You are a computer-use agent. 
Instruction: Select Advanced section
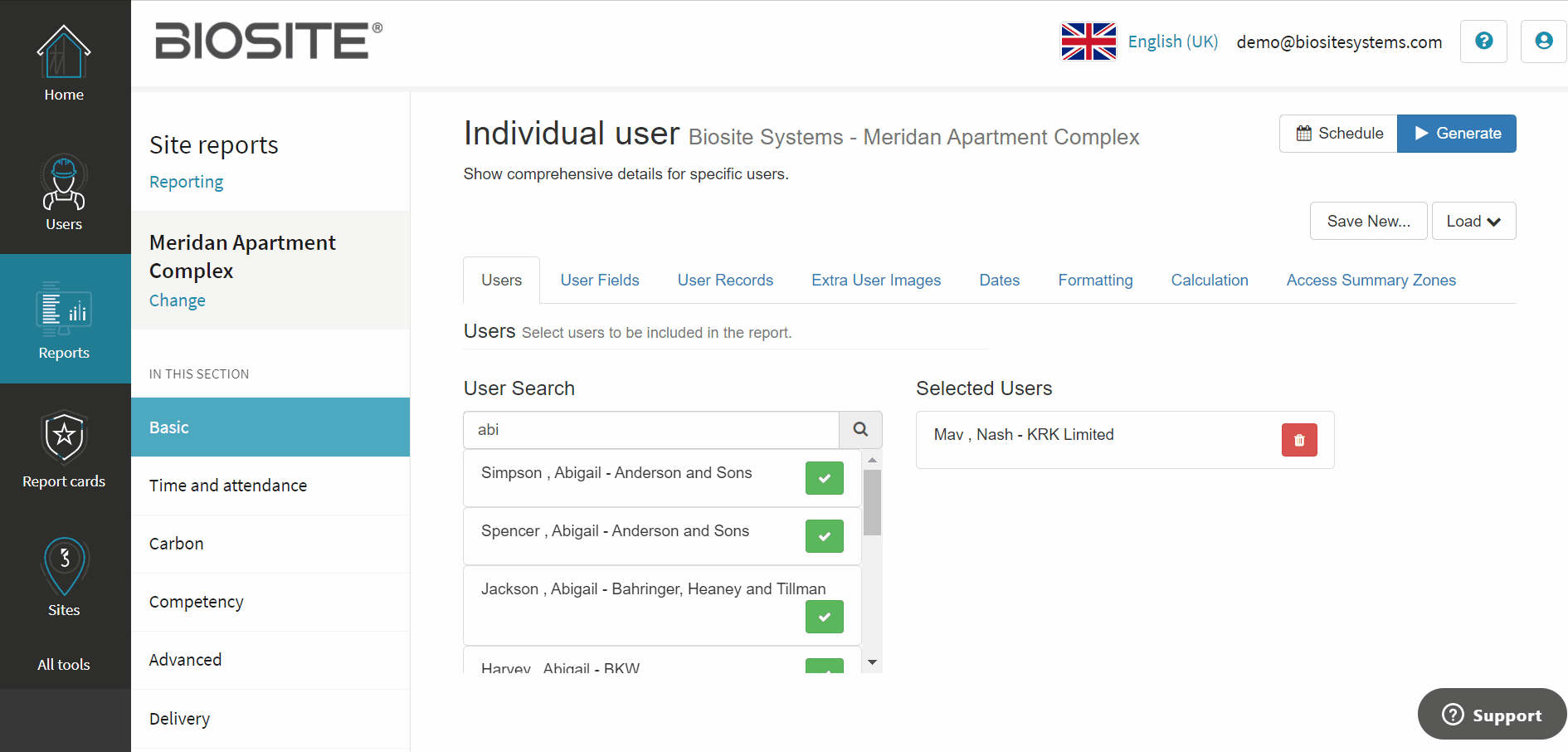click(270, 660)
